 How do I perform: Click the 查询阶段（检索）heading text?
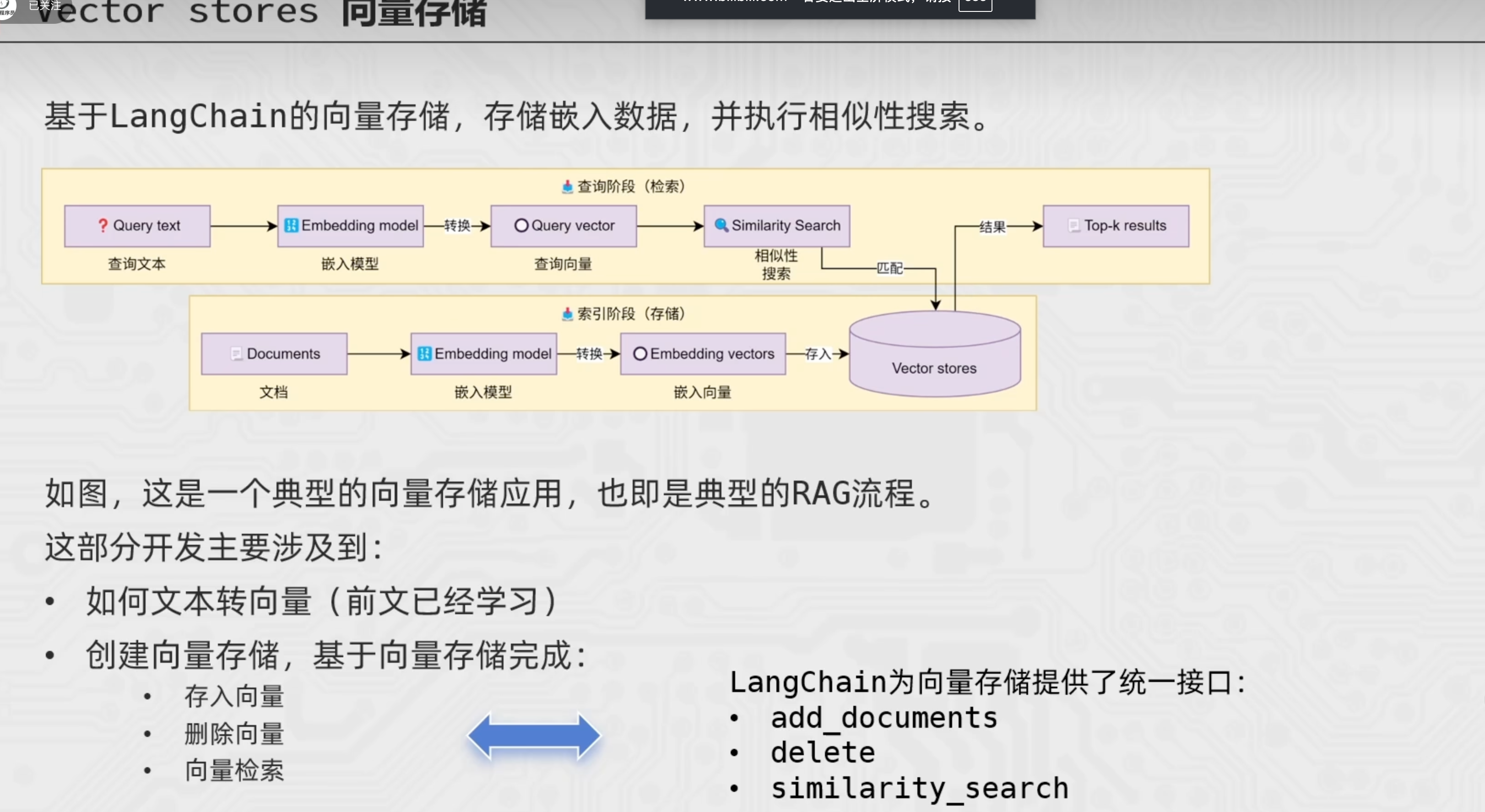click(x=631, y=186)
